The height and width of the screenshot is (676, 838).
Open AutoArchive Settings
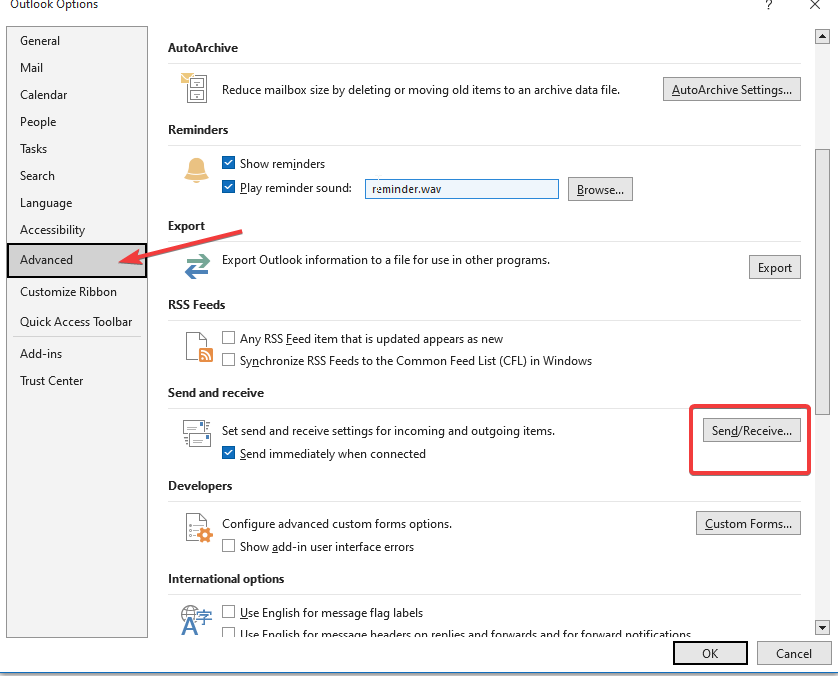[x=731, y=88]
